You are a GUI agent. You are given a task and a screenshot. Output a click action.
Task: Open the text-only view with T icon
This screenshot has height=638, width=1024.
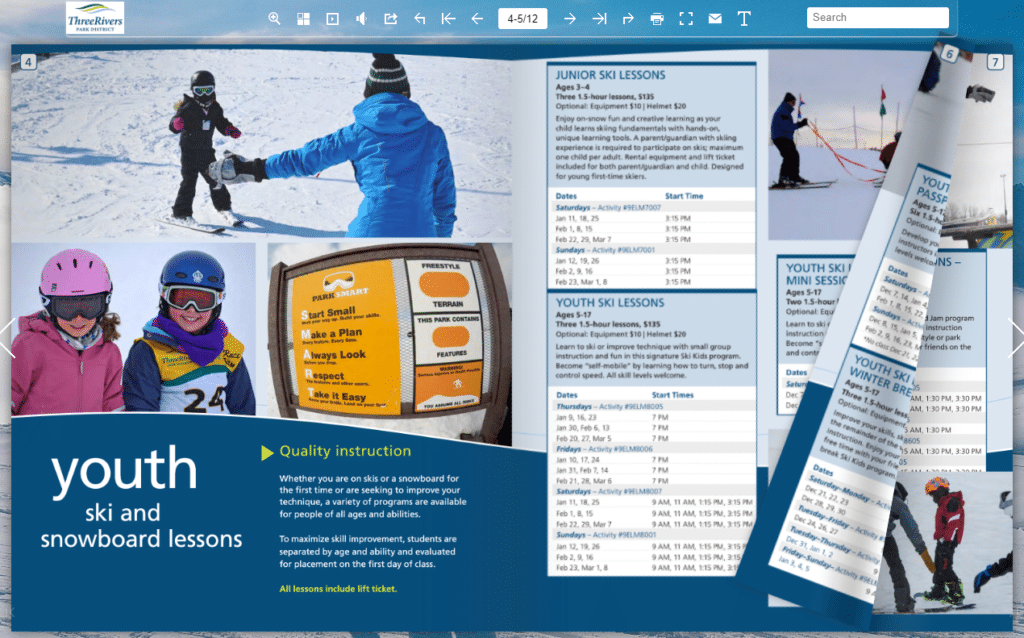[x=744, y=18]
